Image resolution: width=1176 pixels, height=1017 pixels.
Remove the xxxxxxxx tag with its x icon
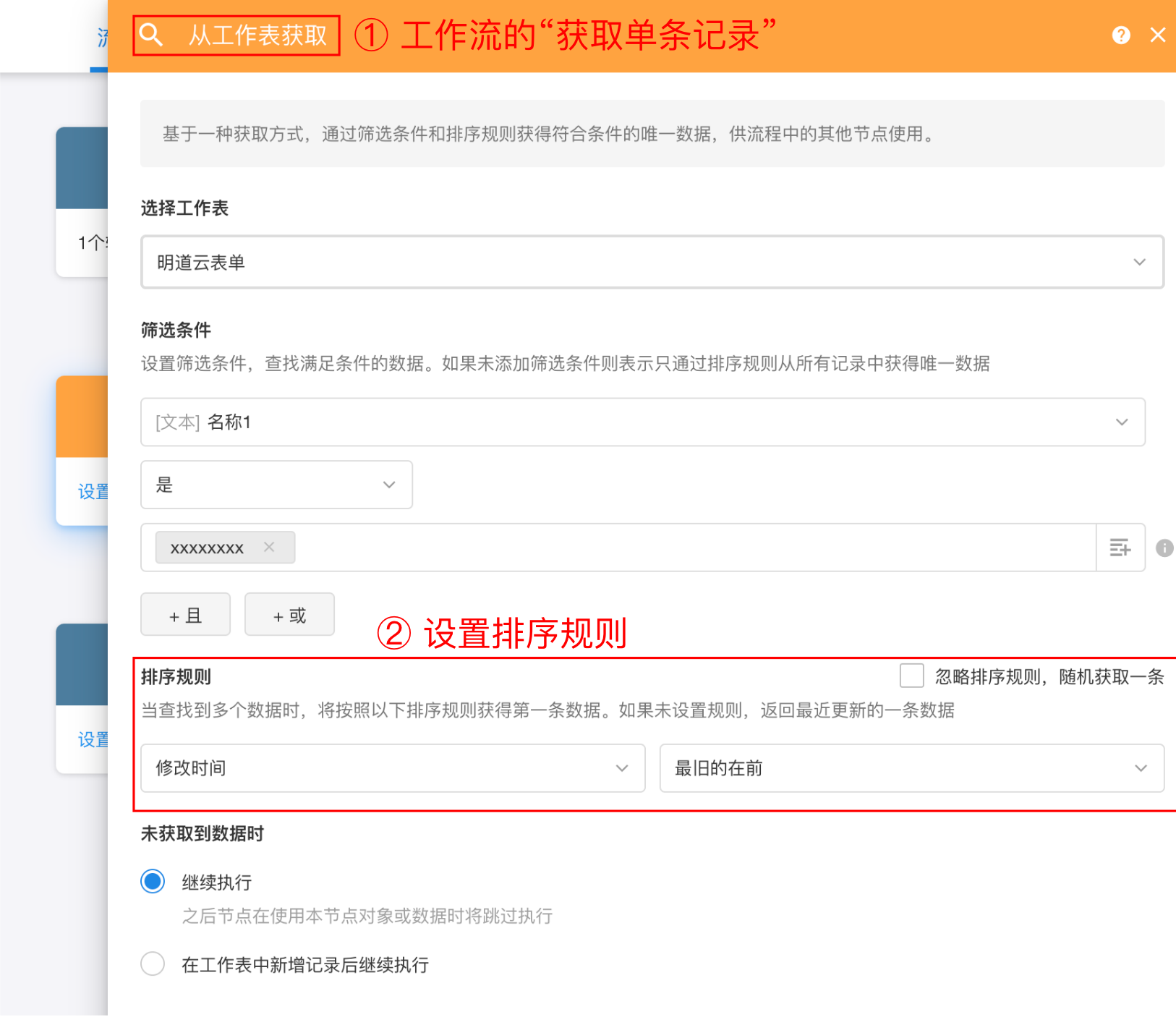(269, 548)
